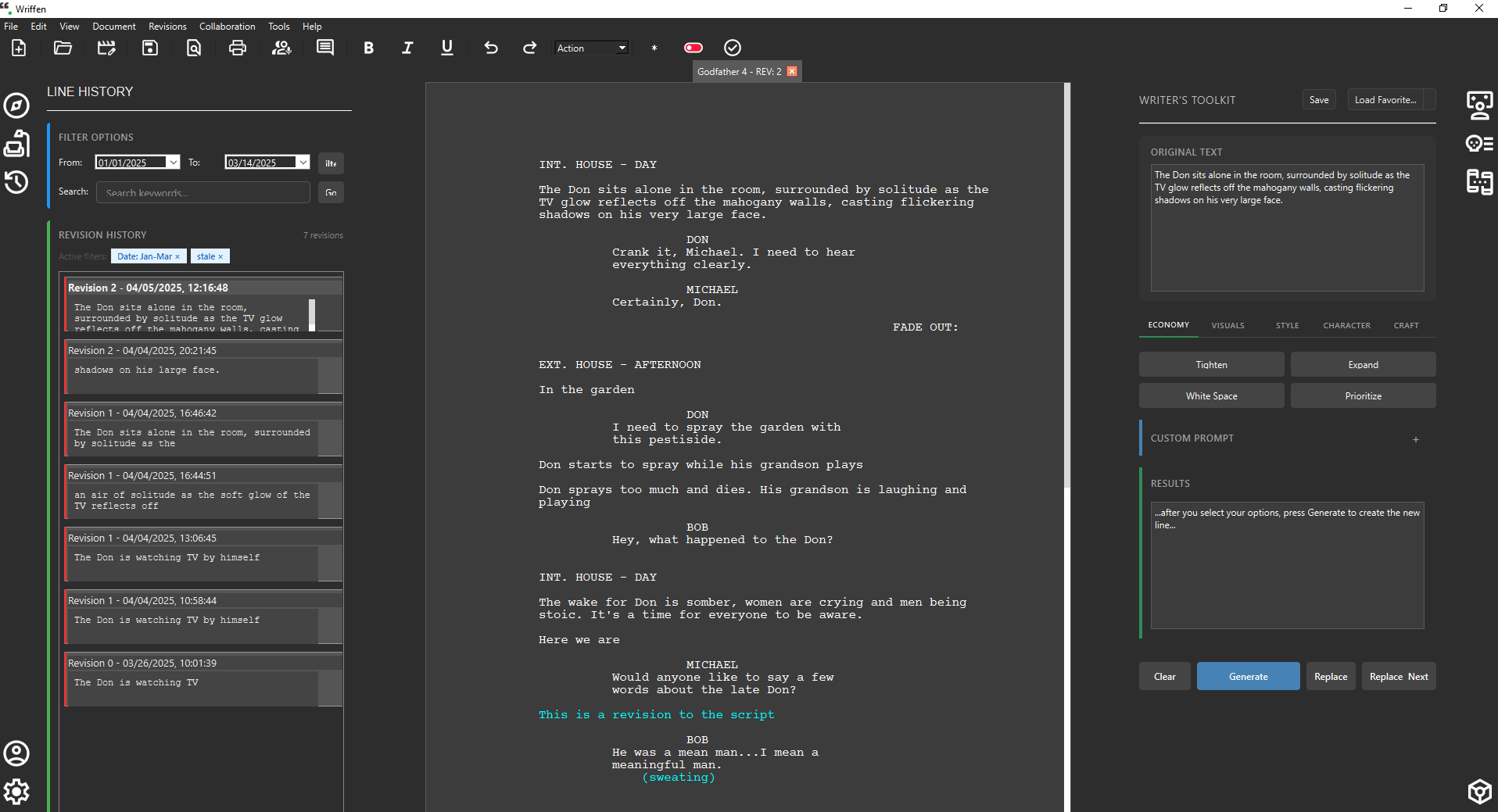
Task: Open the compass navigation tool in left sidebar
Action: [x=16, y=106]
